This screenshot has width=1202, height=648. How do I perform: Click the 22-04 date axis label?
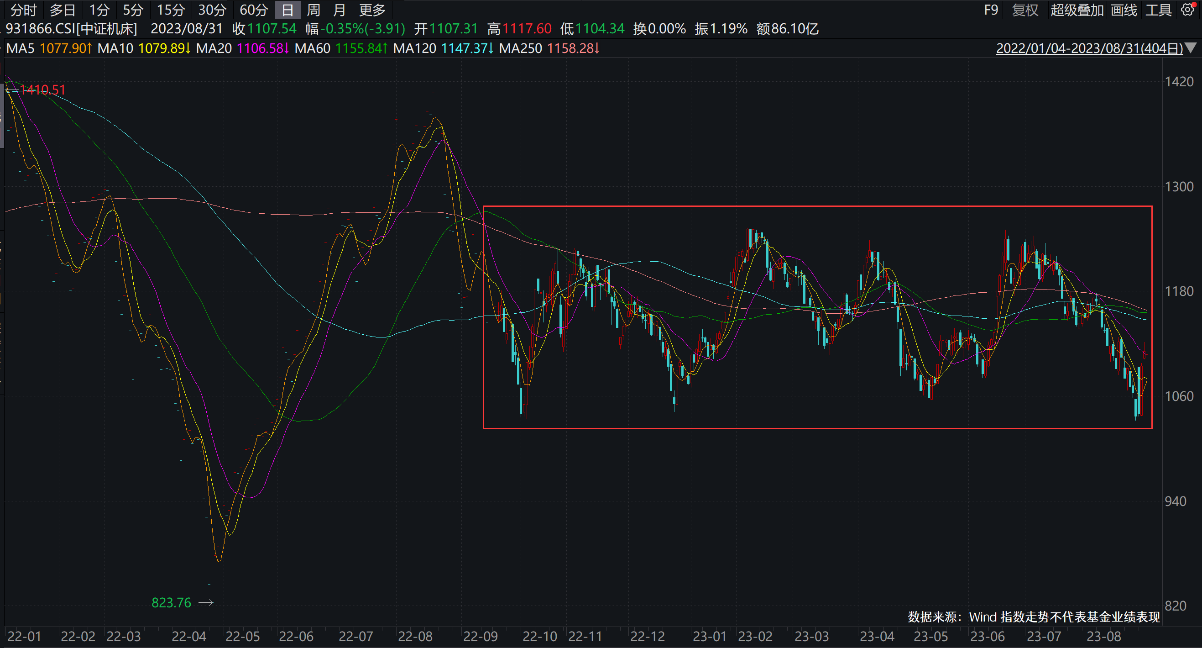[x=188, y=636]
